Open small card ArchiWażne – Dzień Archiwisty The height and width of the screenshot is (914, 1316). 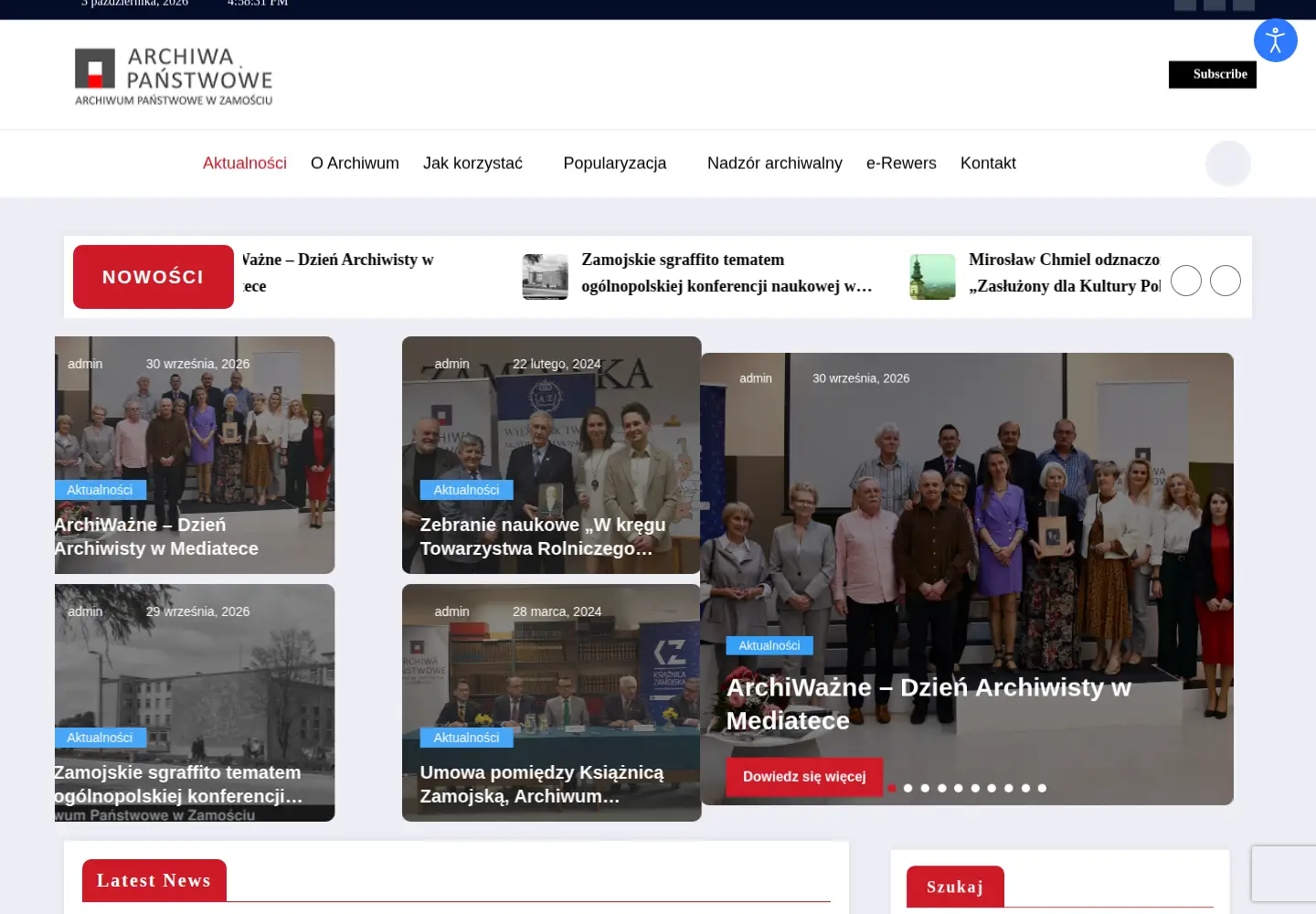pyautogui.click(x=156, y=537)
